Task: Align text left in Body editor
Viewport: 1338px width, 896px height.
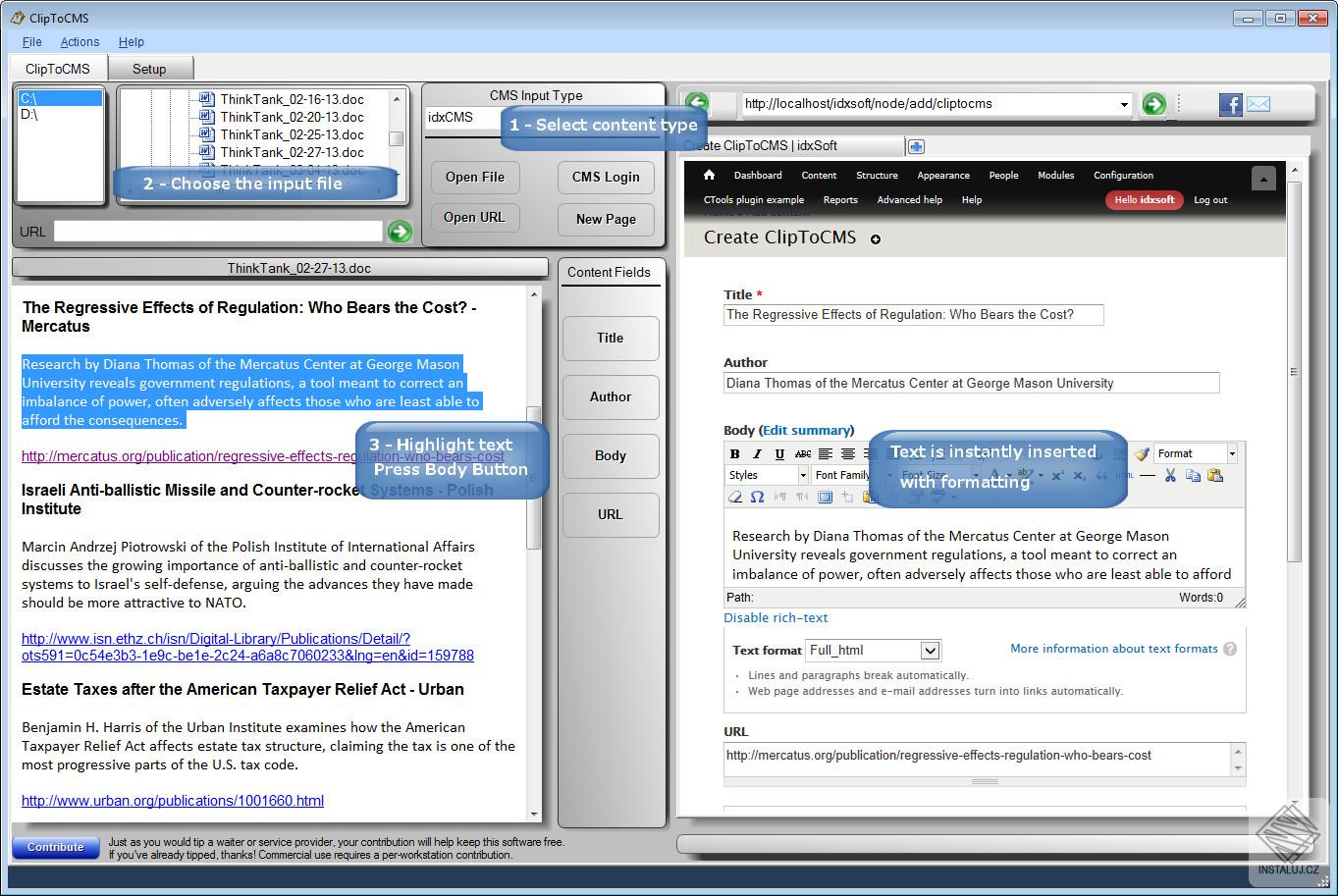Action: click(x=826, y=453)
